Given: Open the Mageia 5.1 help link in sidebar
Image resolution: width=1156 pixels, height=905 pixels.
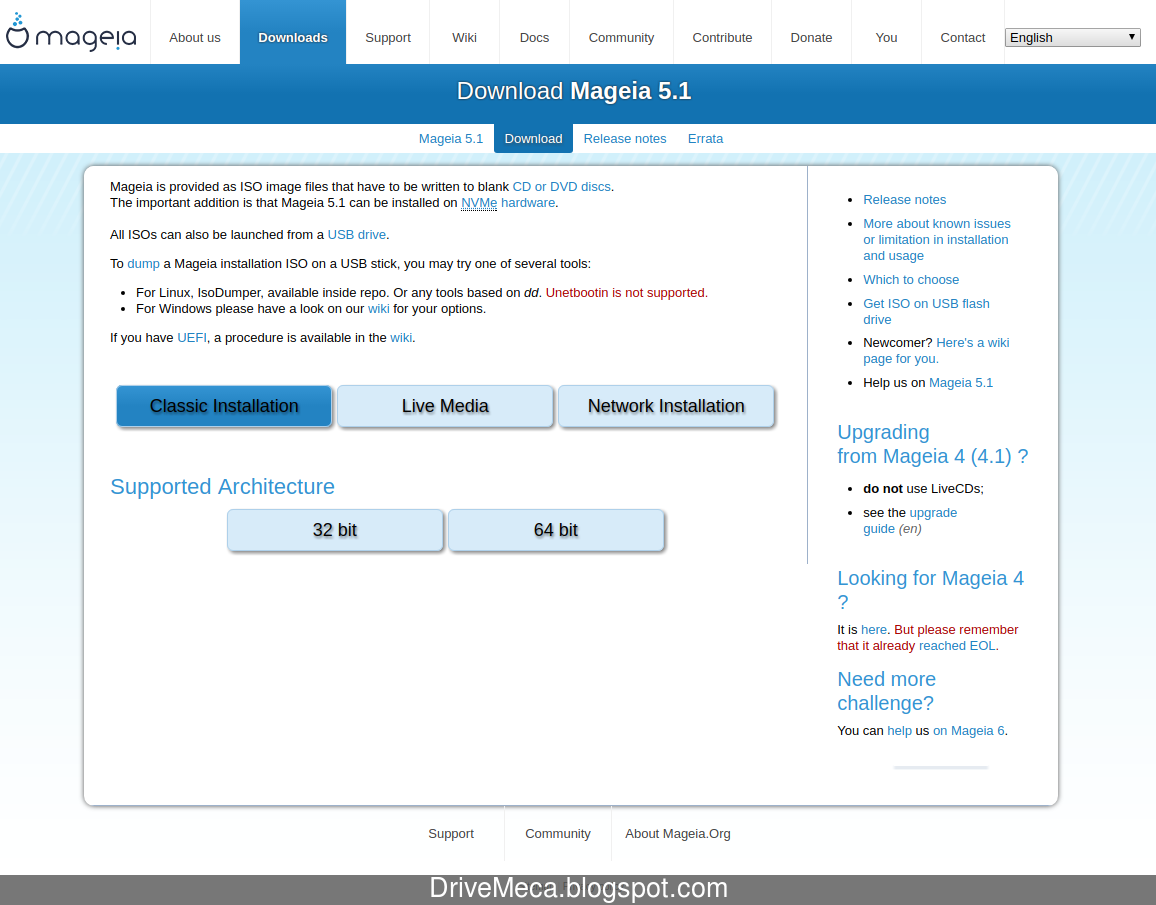Looking at the screenshot, I should [x=961, y=382].
